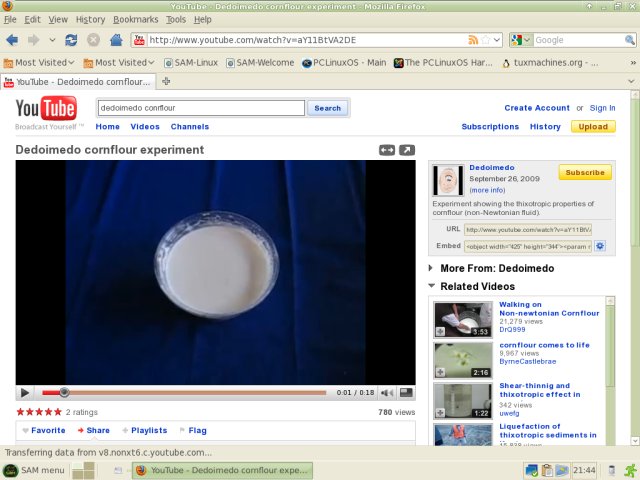Reload the page with the refresh icon
640x480 pixels.
click(71, 40)
